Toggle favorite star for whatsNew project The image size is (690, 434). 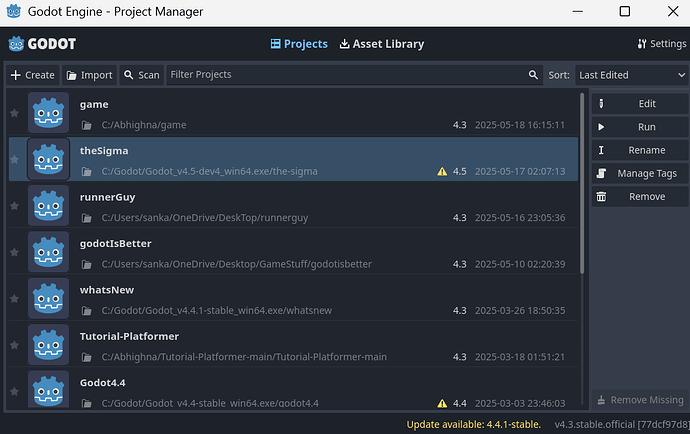point(15,298)
